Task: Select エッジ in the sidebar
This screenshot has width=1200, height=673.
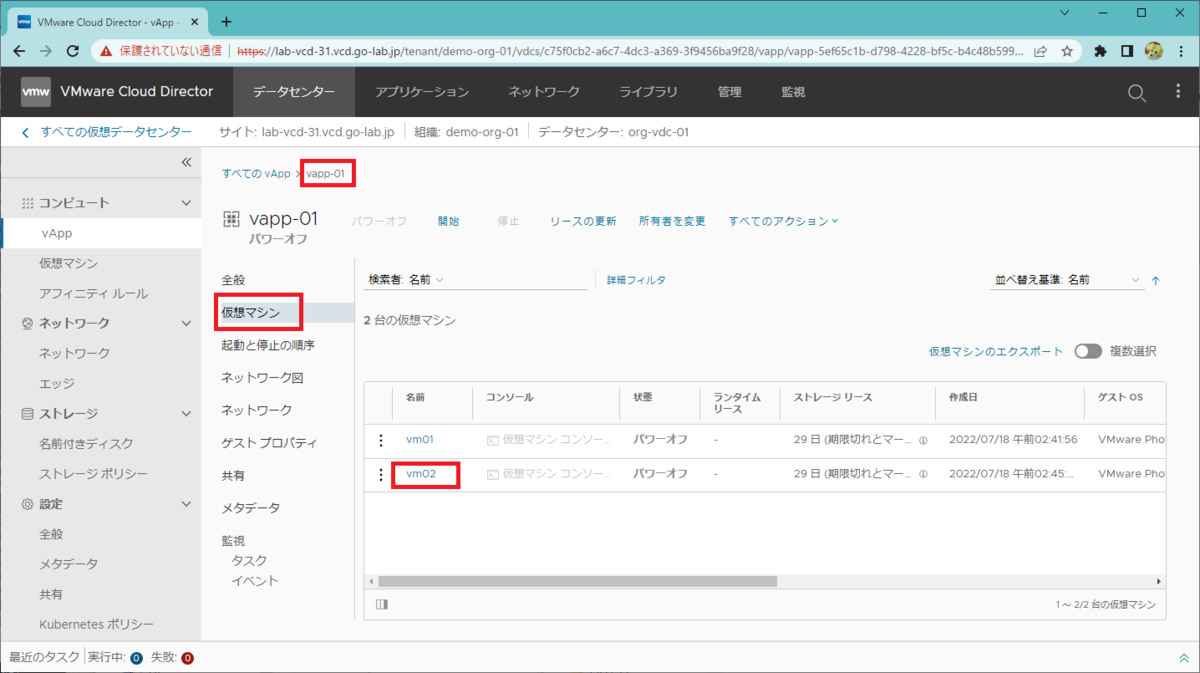Action: [x=57, y=383]
